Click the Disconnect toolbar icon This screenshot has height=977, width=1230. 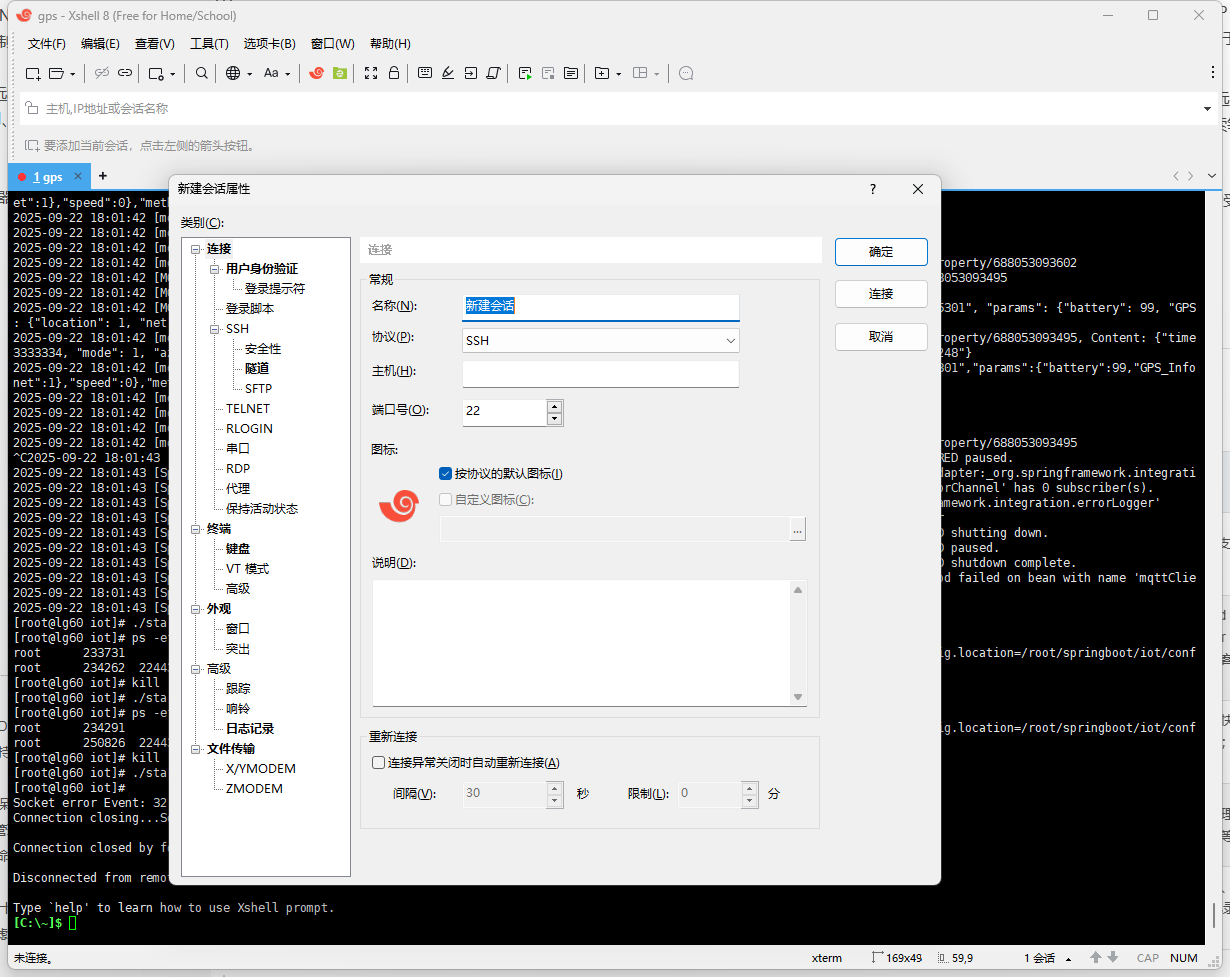click(x=102, y=73)
